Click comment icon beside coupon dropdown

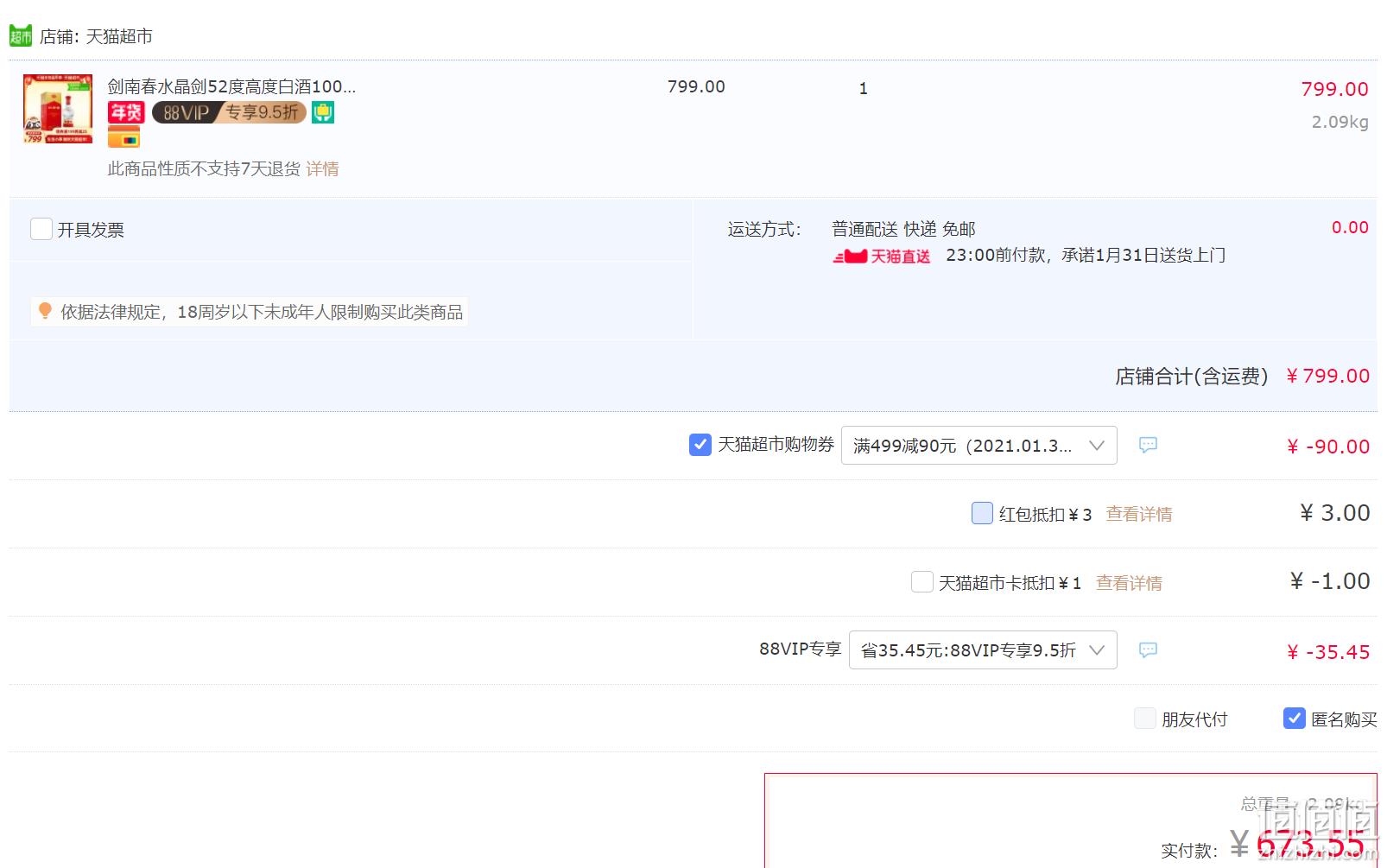point(1148,445)
